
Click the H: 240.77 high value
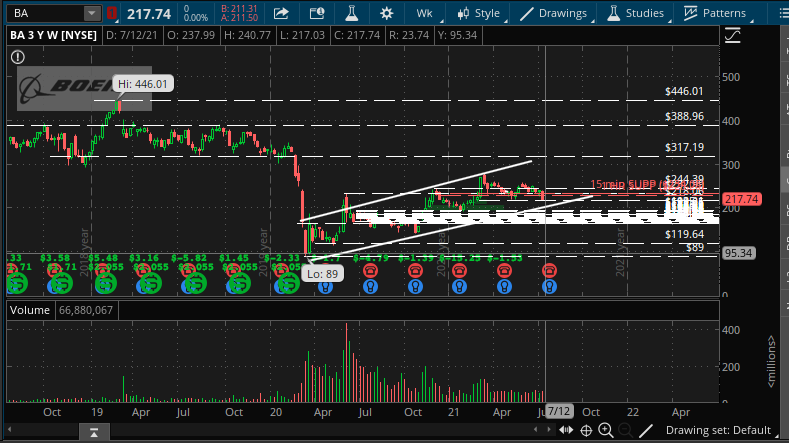click(248, 35)
